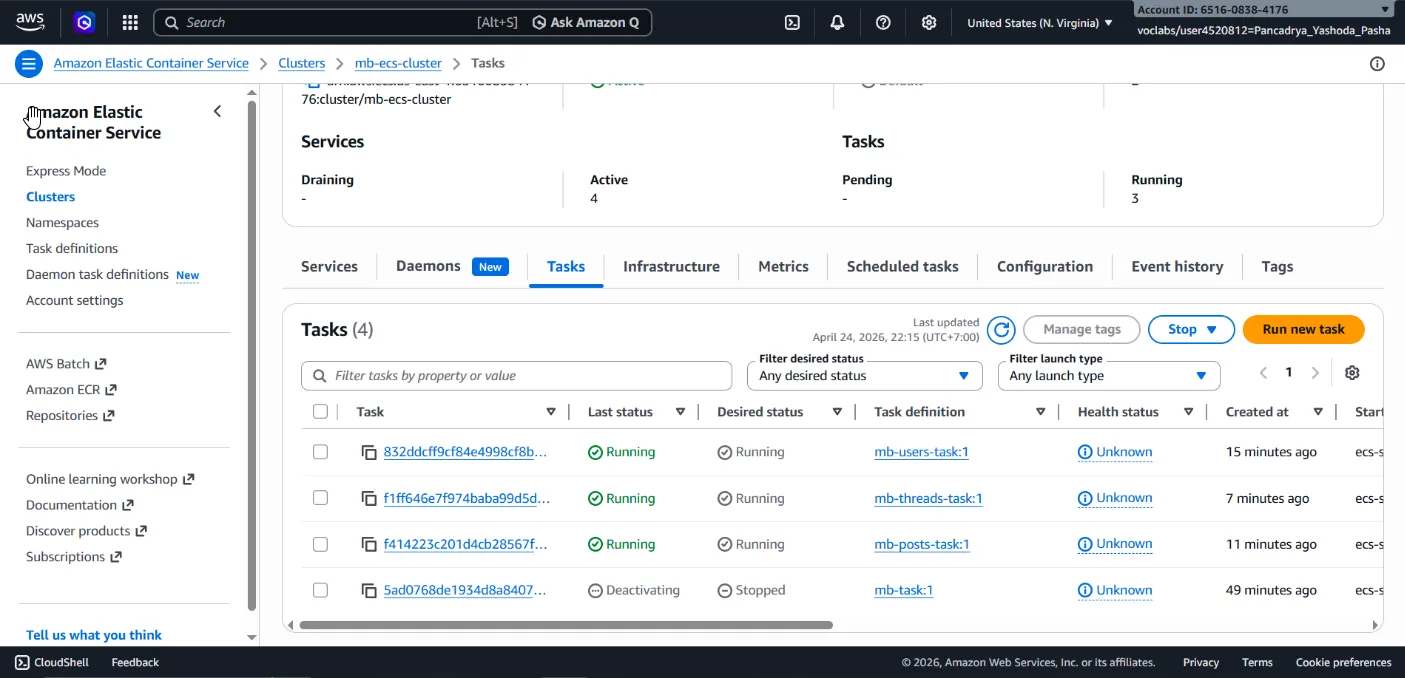
Task: Sort by Last status column
Action: click(x=680, y=412)
